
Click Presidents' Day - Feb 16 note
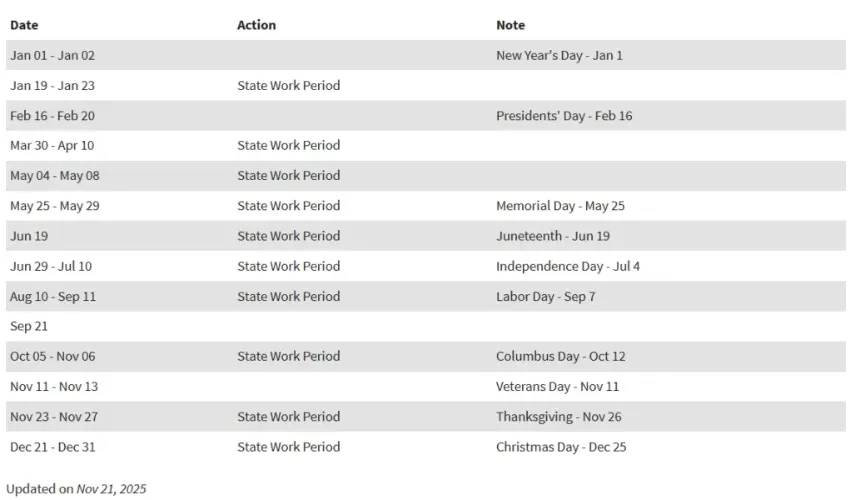point(564,116)
